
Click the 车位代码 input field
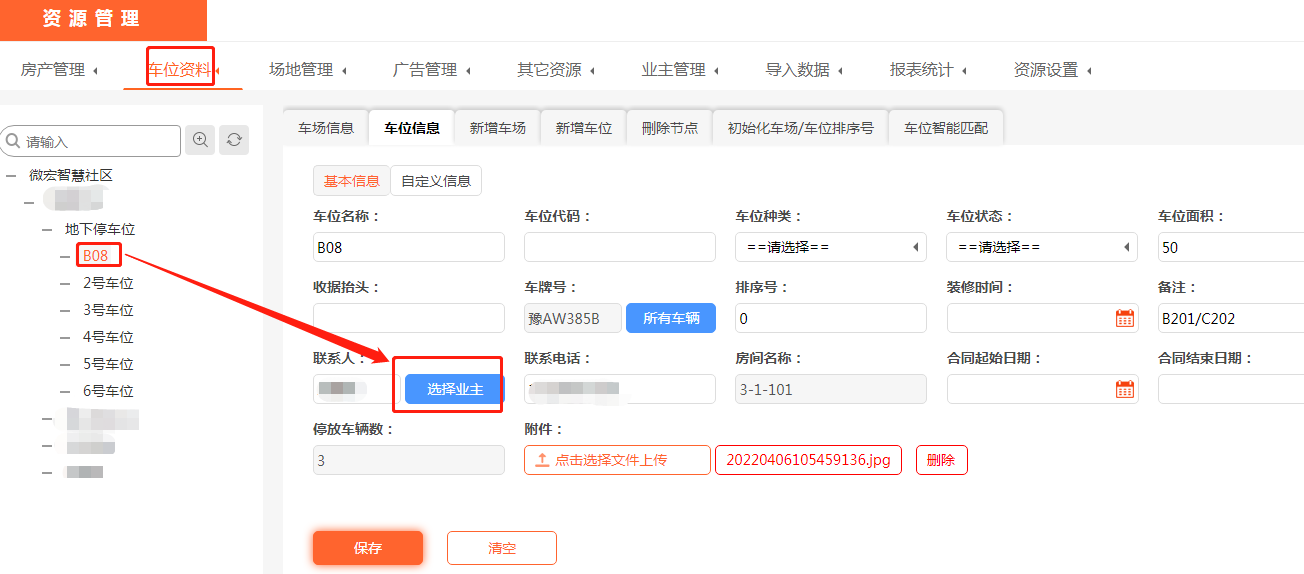(x=619, y=247)
